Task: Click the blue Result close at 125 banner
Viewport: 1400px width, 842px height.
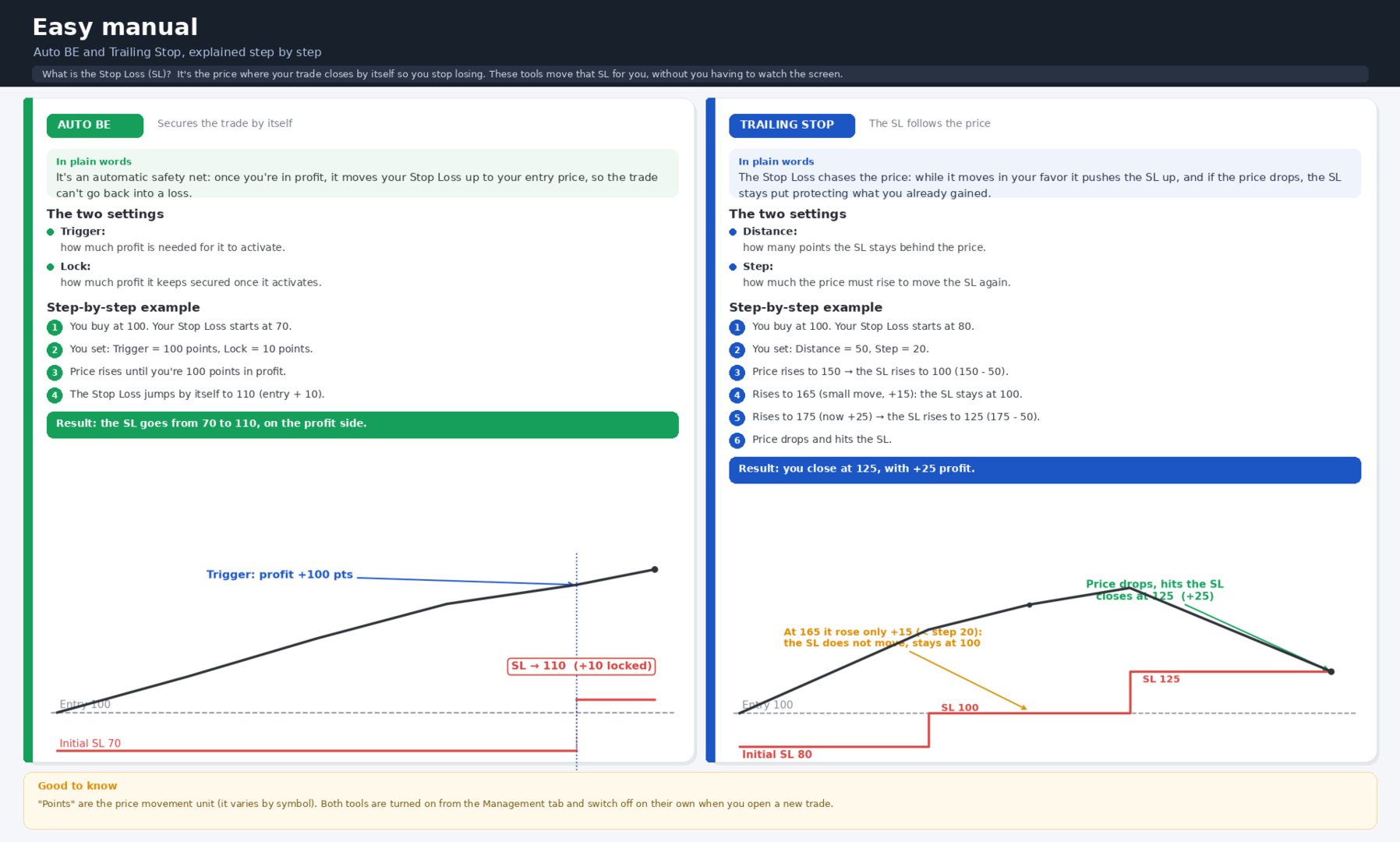Action: tap(1045, 470)
